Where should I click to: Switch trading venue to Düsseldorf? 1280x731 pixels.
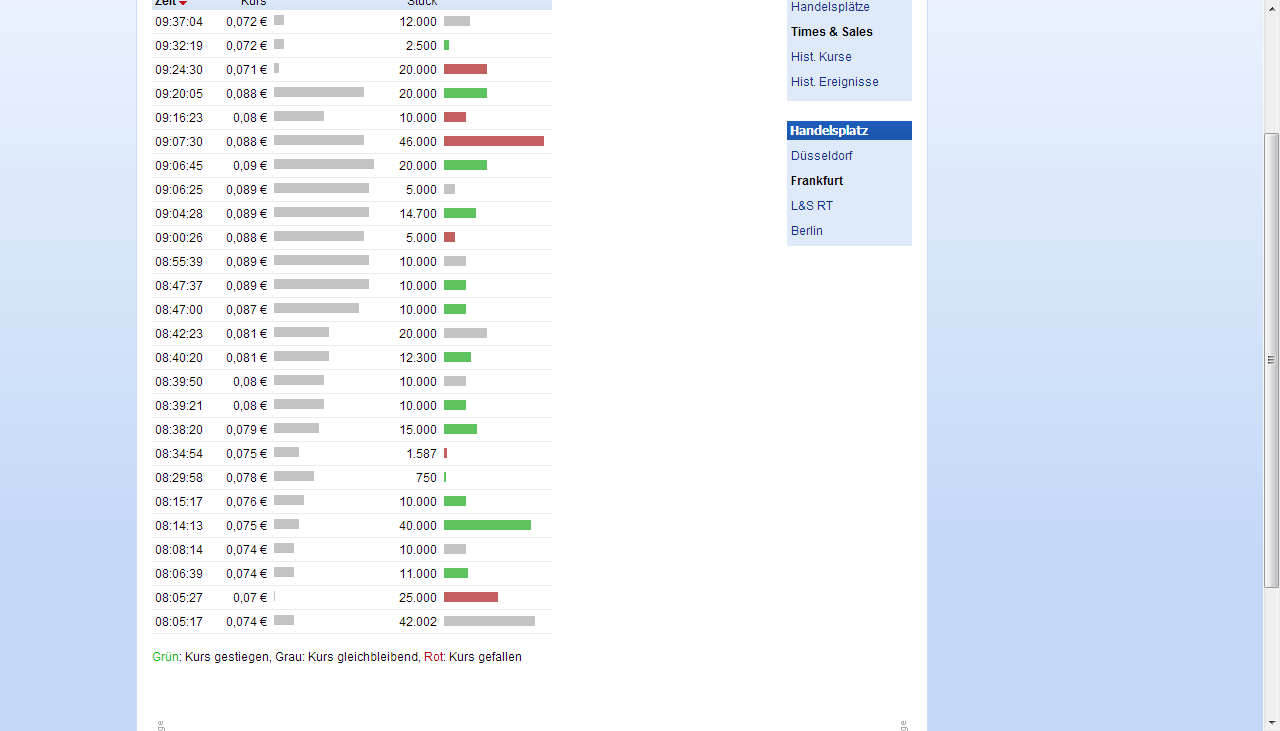pyautogui.click(x=822, y=156)
